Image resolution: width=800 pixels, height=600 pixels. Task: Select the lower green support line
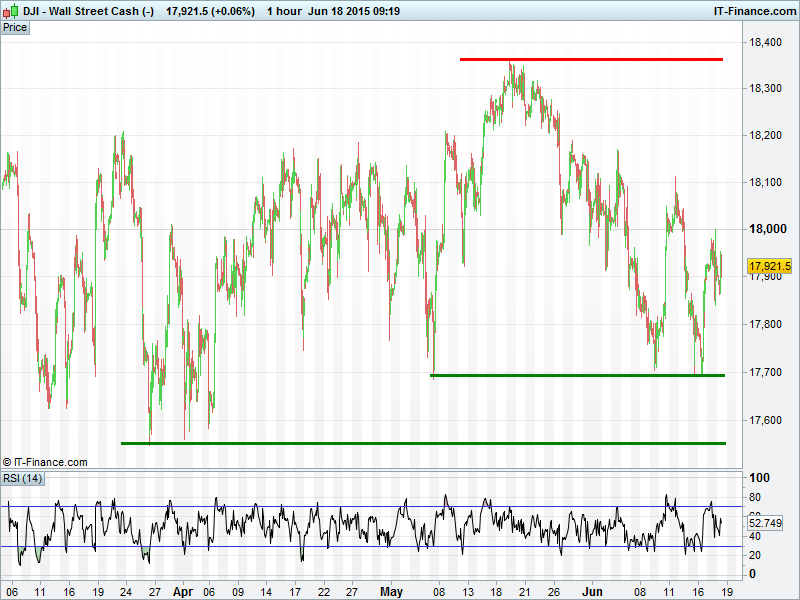coord(420,442)
